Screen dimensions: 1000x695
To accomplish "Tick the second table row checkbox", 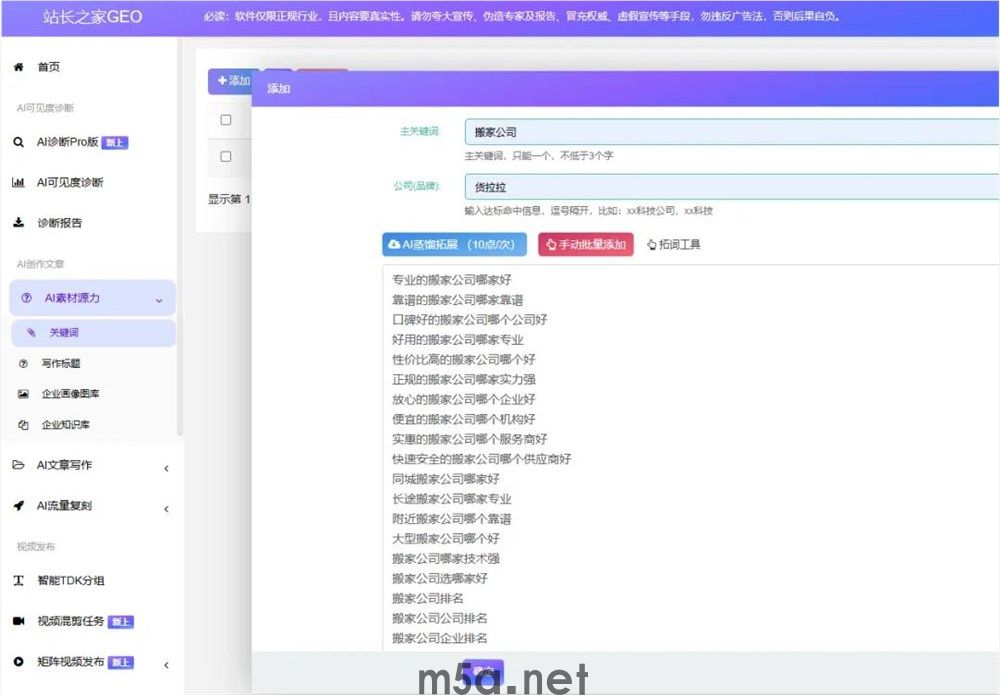I will [x=226, y=156].
